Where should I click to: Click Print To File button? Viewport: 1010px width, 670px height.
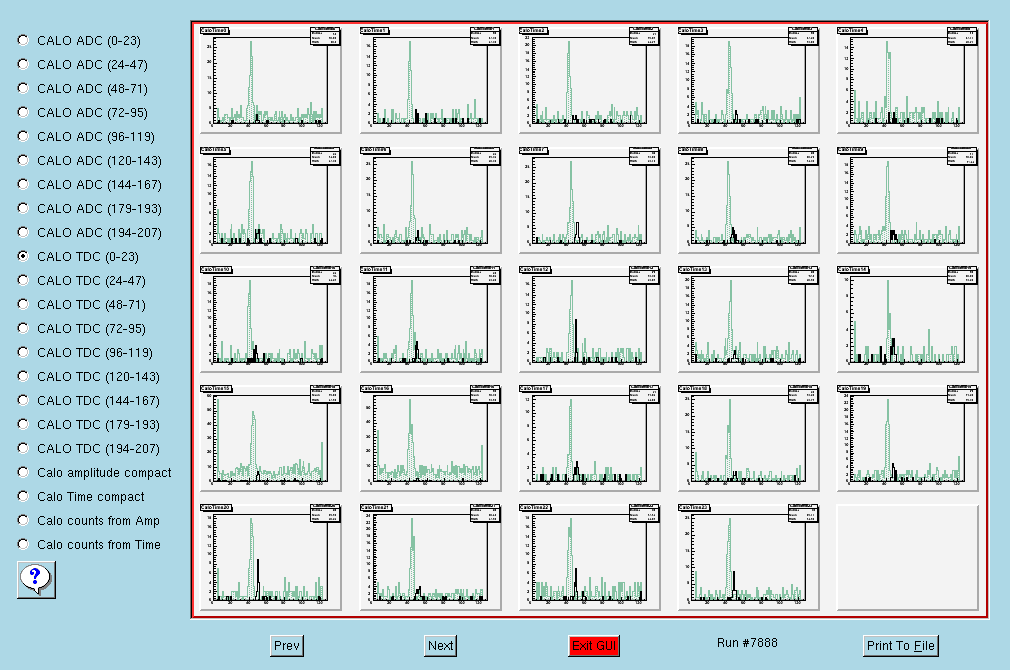[900, 646]
